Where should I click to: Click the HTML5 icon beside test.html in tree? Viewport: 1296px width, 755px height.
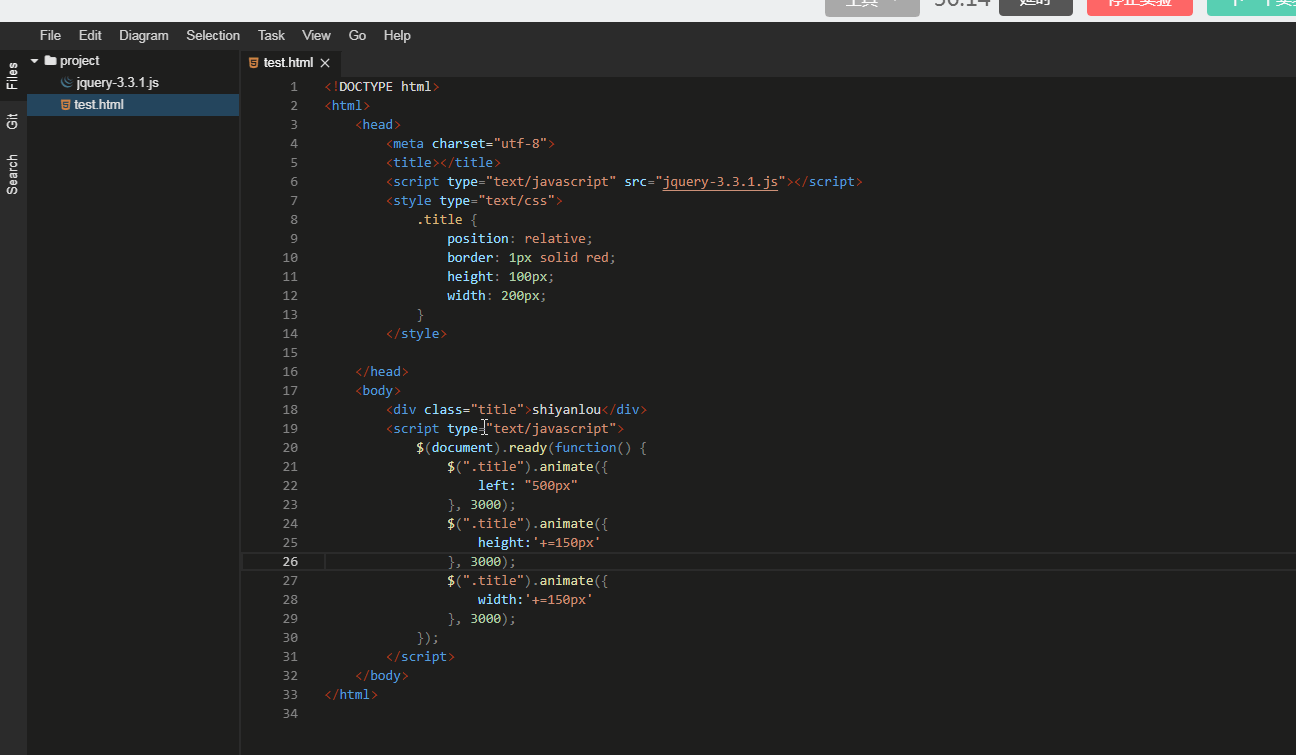(66, 105)
